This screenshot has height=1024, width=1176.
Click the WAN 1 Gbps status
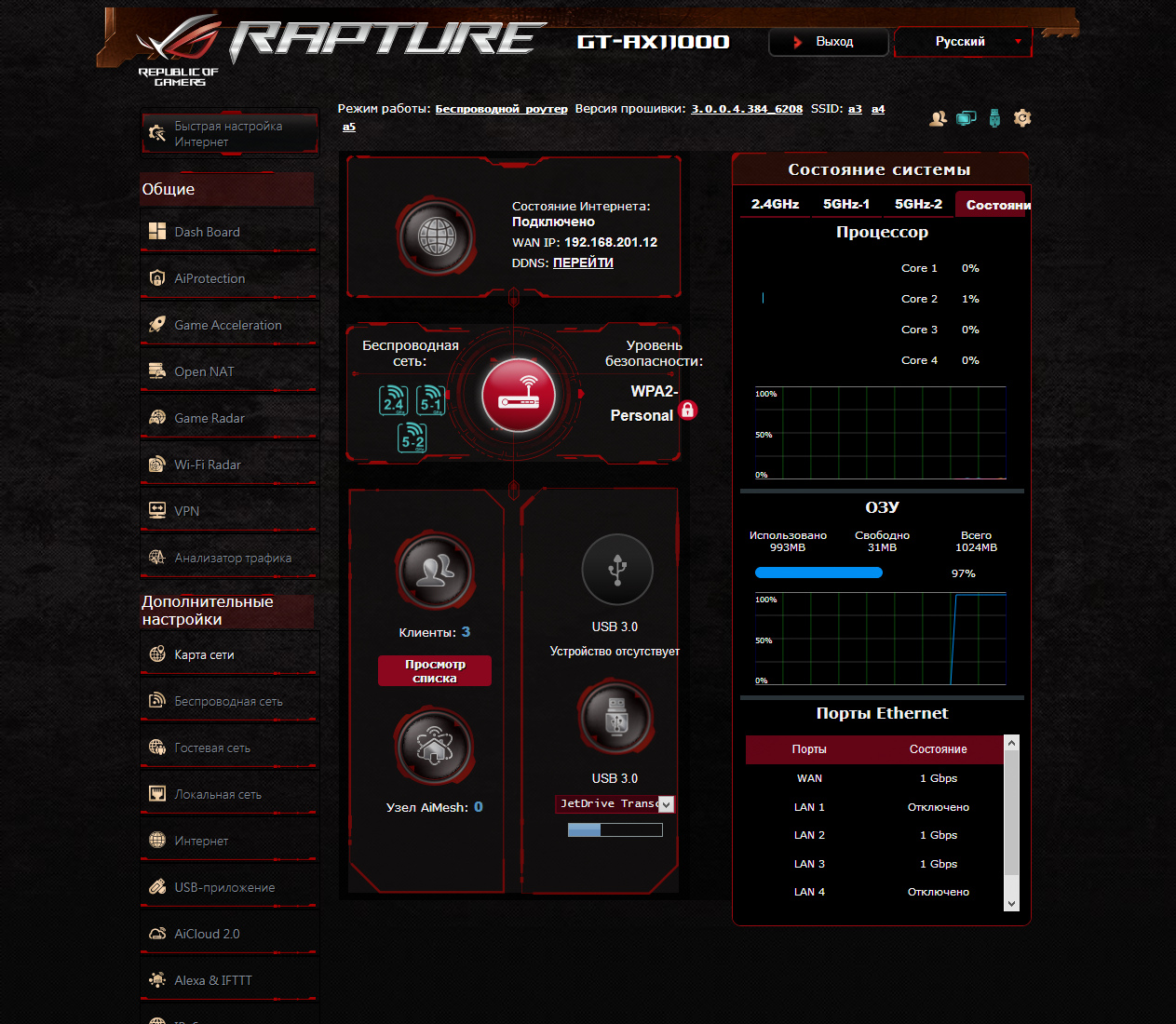point(939,778)
